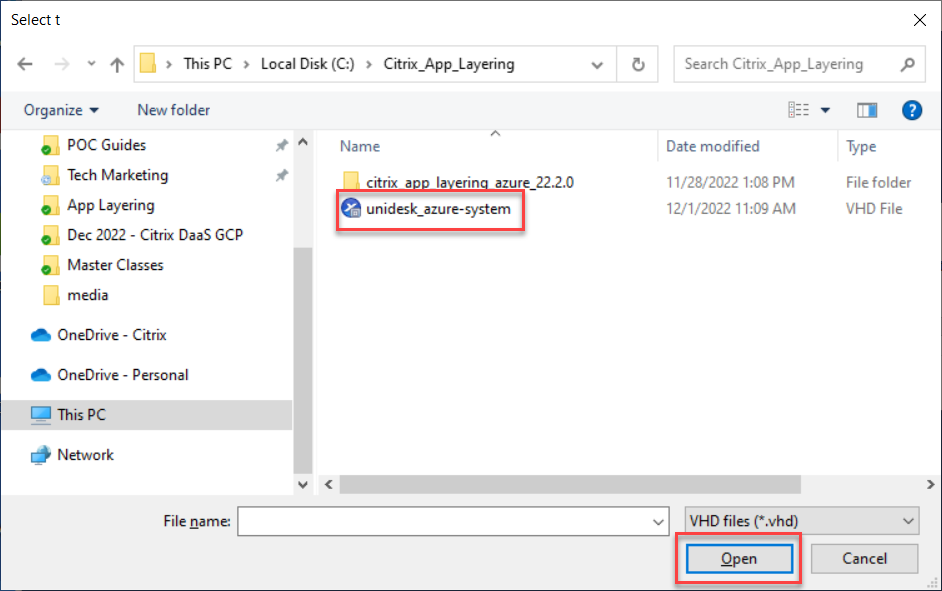Click the OneDrive - Personal cloud icon

pyautogui.click(x=40, y=375)
